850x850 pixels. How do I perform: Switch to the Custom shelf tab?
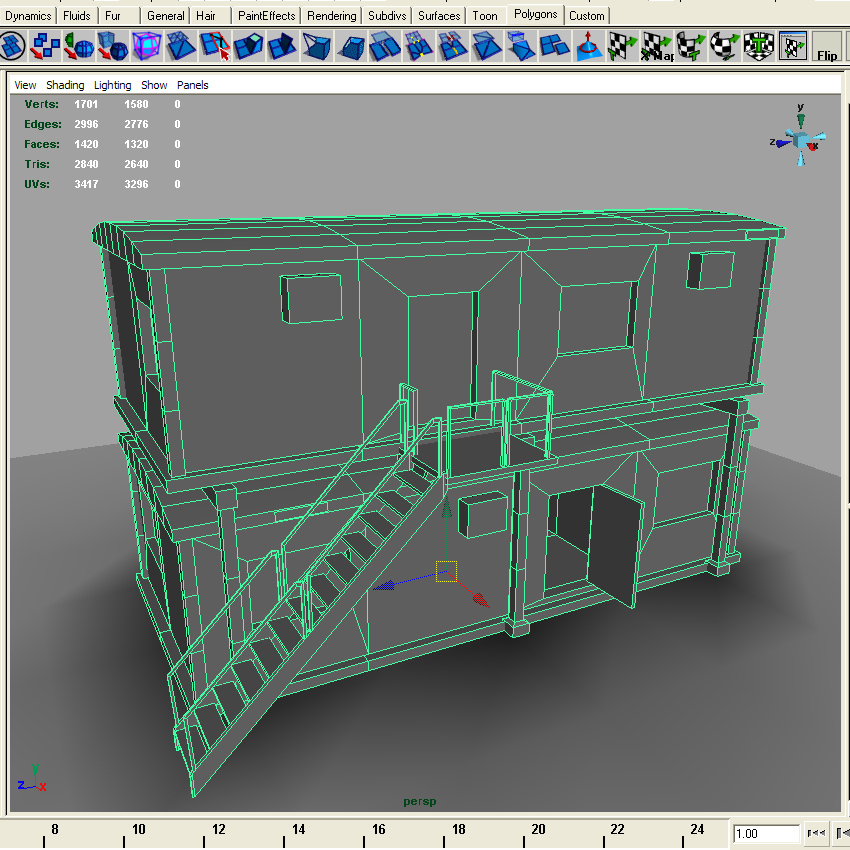[x=587, y=15]
